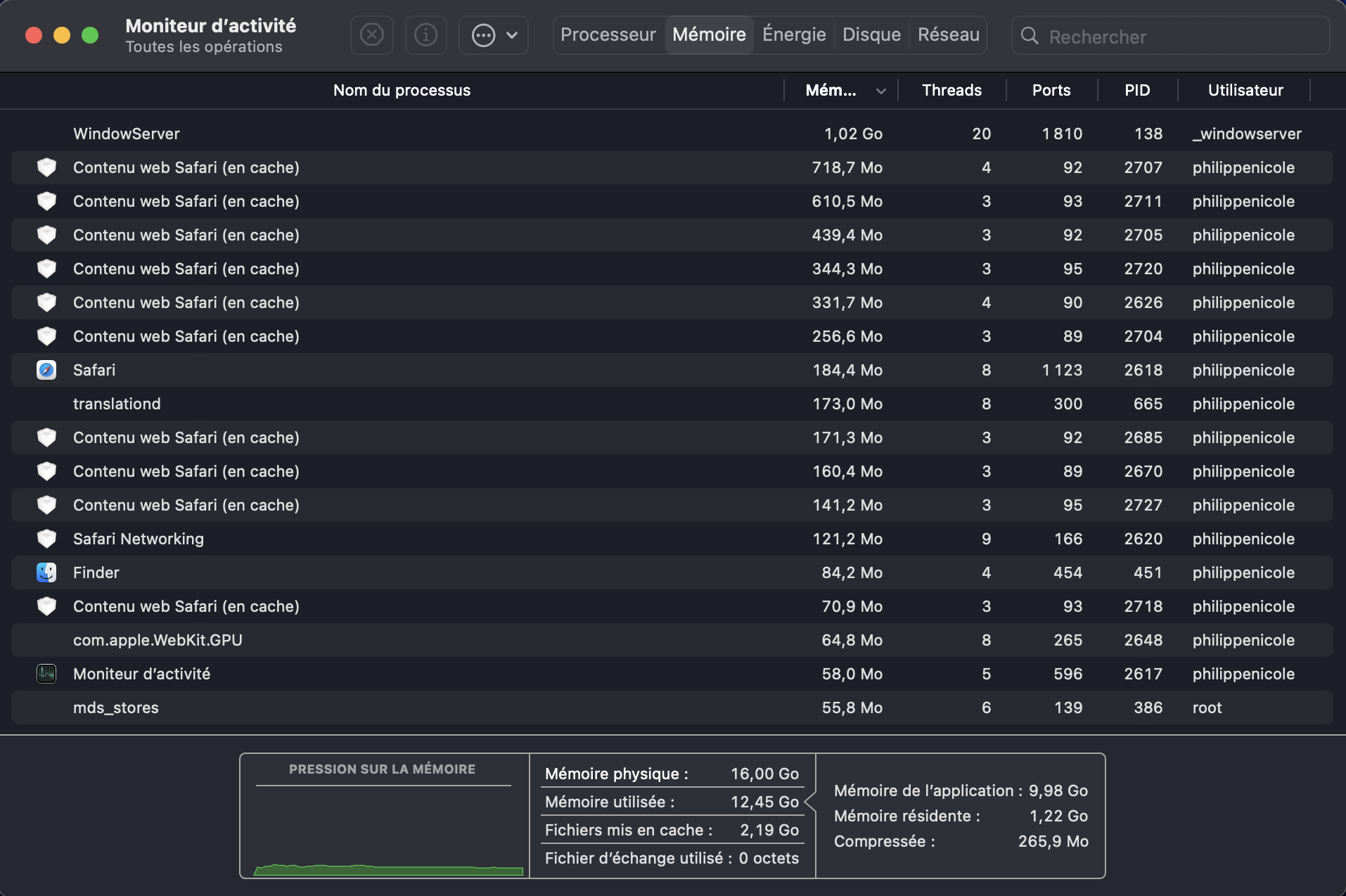Open process info with the (i) icon
Image resolution: width=1346 pixels, height=896 pixels.
[425, 34]
